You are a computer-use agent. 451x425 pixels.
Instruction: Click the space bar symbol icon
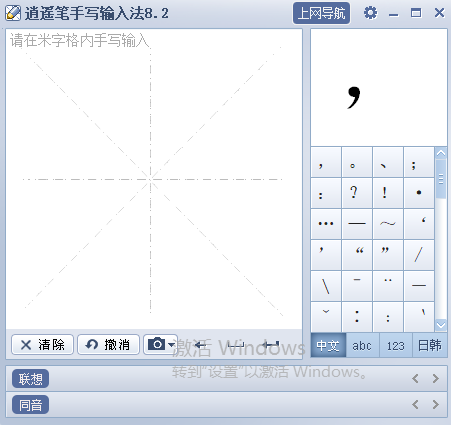pyautogui.click(x=236, y=345)
